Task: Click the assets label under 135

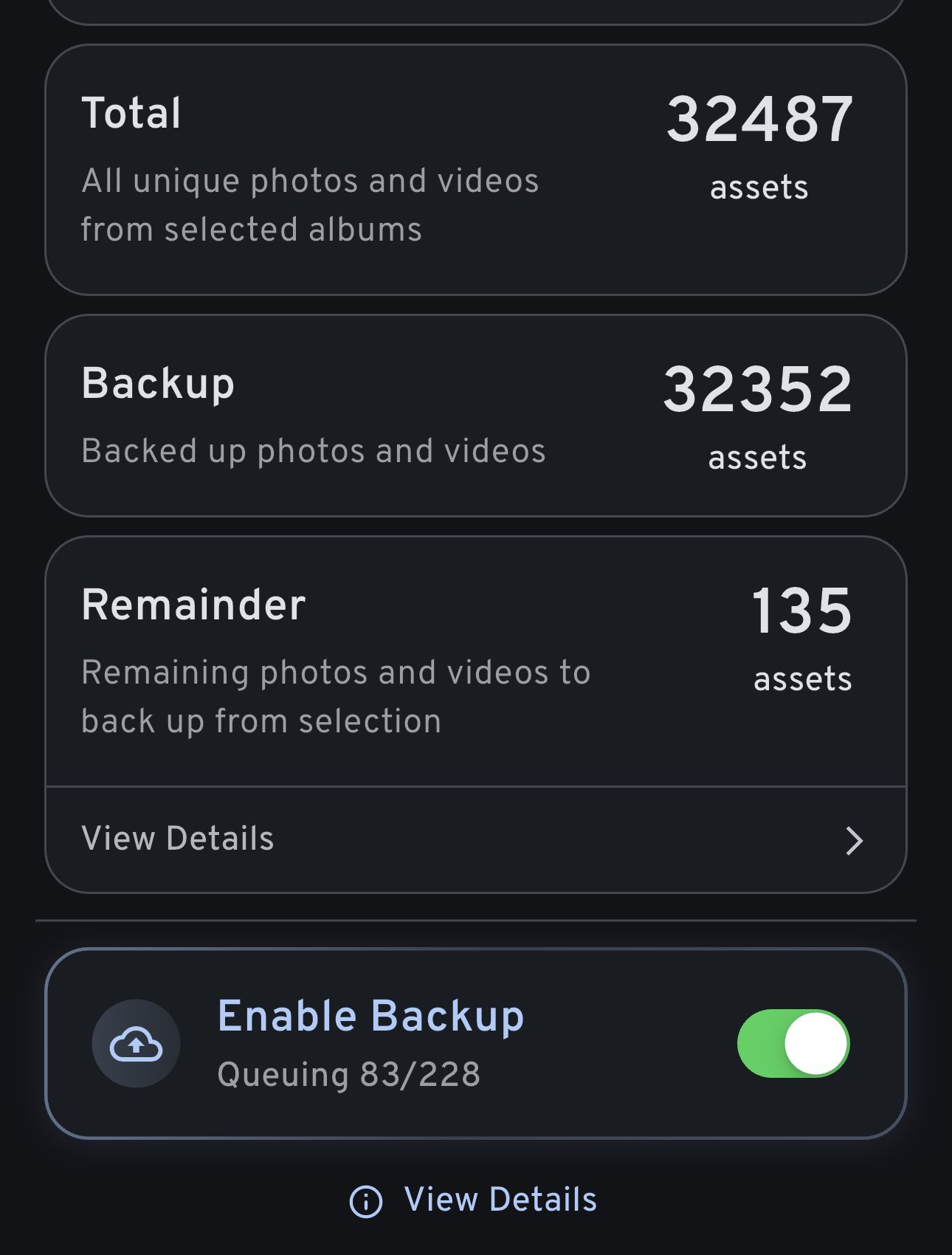Action: 802,679
